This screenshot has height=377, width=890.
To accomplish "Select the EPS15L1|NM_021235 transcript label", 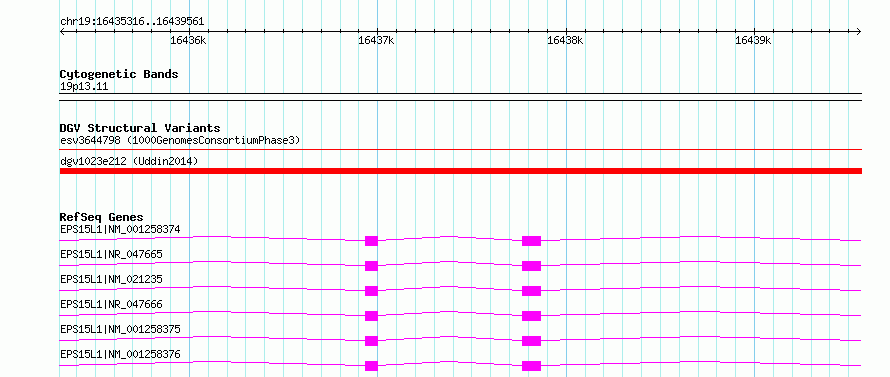I will (x=111, y=279).
